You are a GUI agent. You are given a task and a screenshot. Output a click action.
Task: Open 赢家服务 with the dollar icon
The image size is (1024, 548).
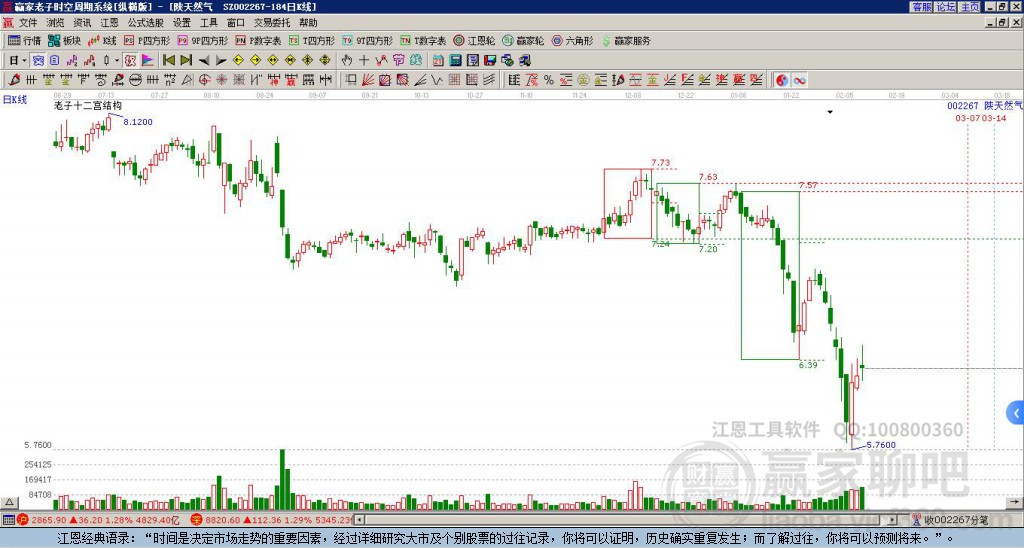(626, 40)
